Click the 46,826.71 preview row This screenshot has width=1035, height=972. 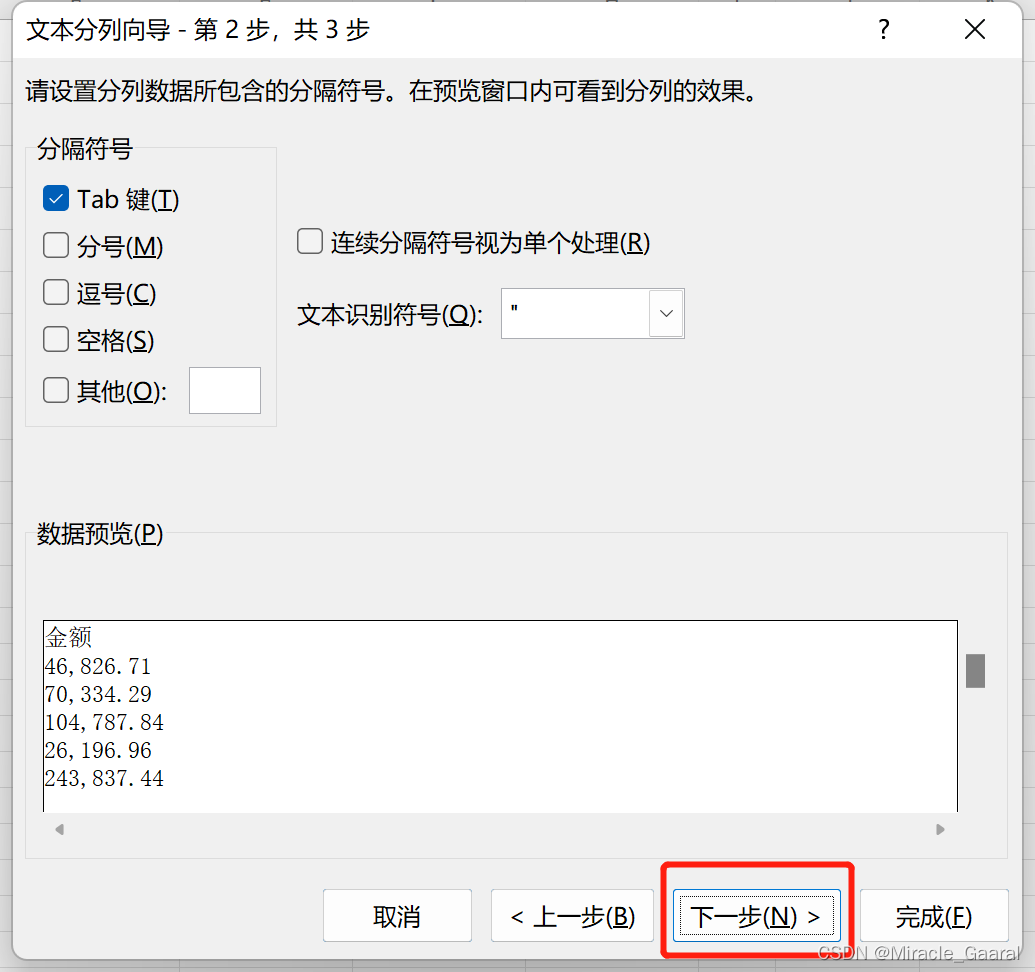98,666
